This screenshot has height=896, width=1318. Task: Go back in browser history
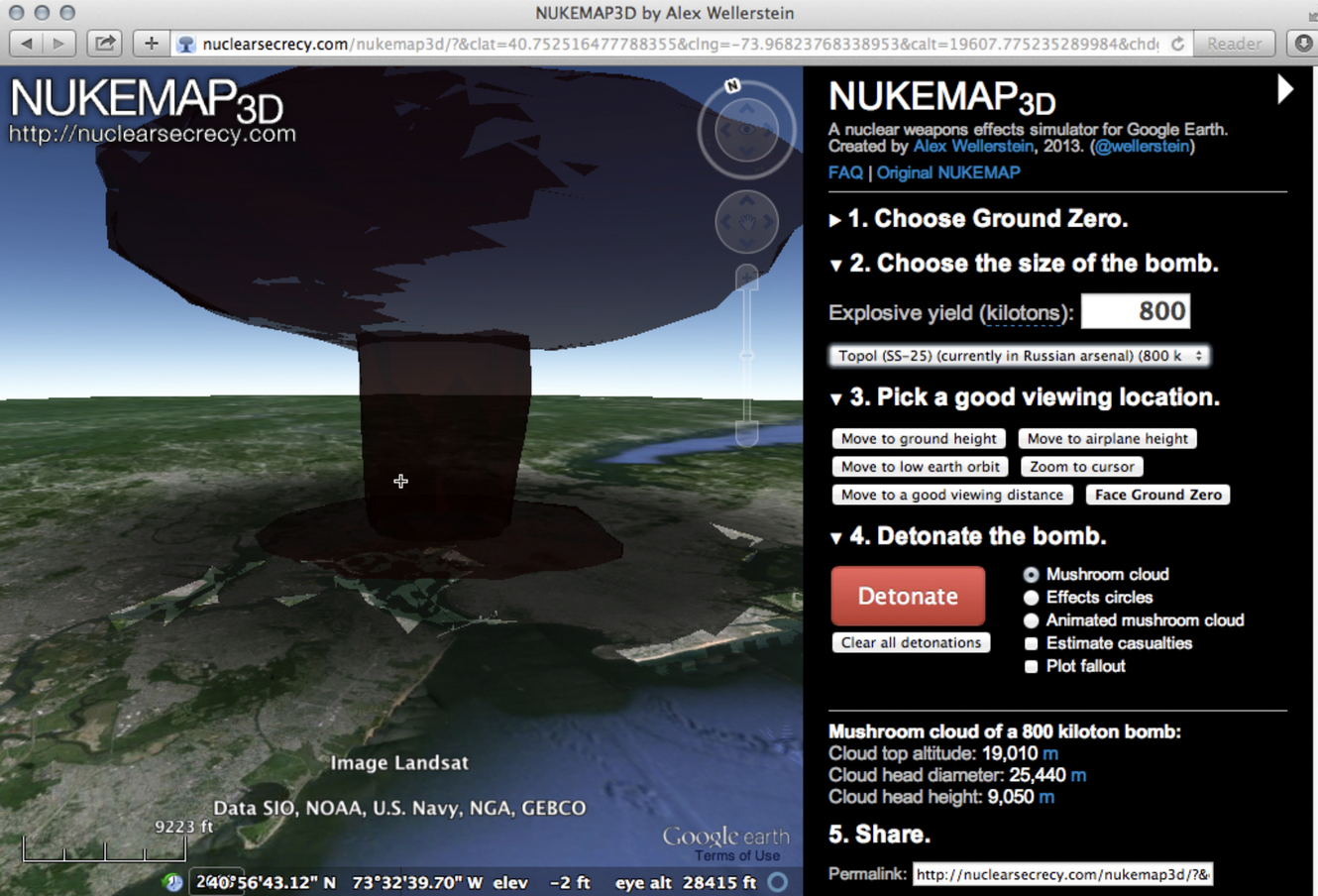tap(27, 44)
